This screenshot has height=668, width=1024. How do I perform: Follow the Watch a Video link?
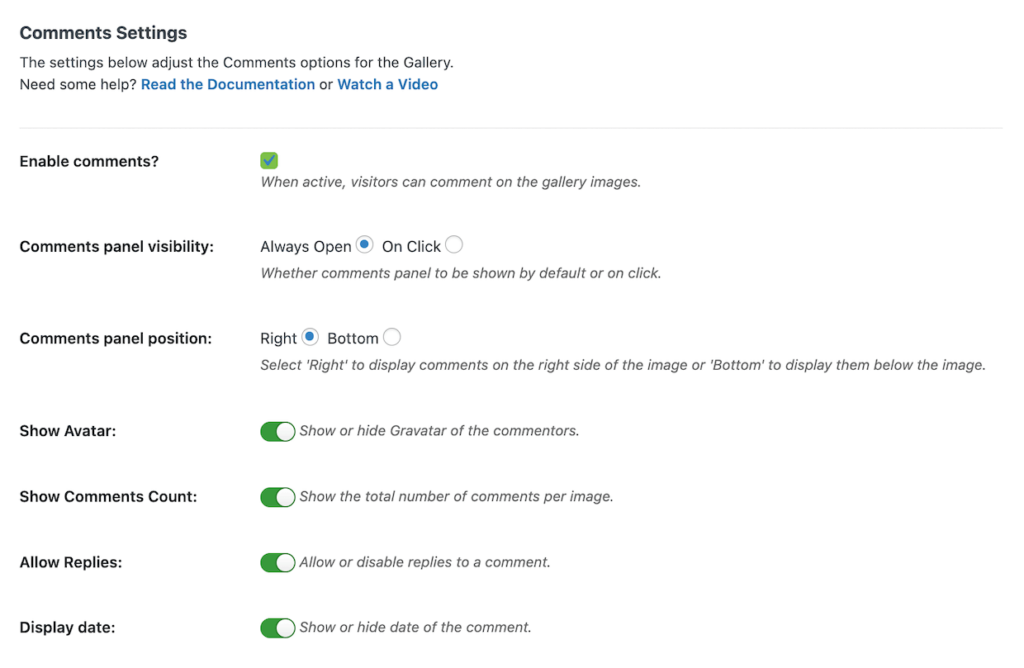coord(387,84)
